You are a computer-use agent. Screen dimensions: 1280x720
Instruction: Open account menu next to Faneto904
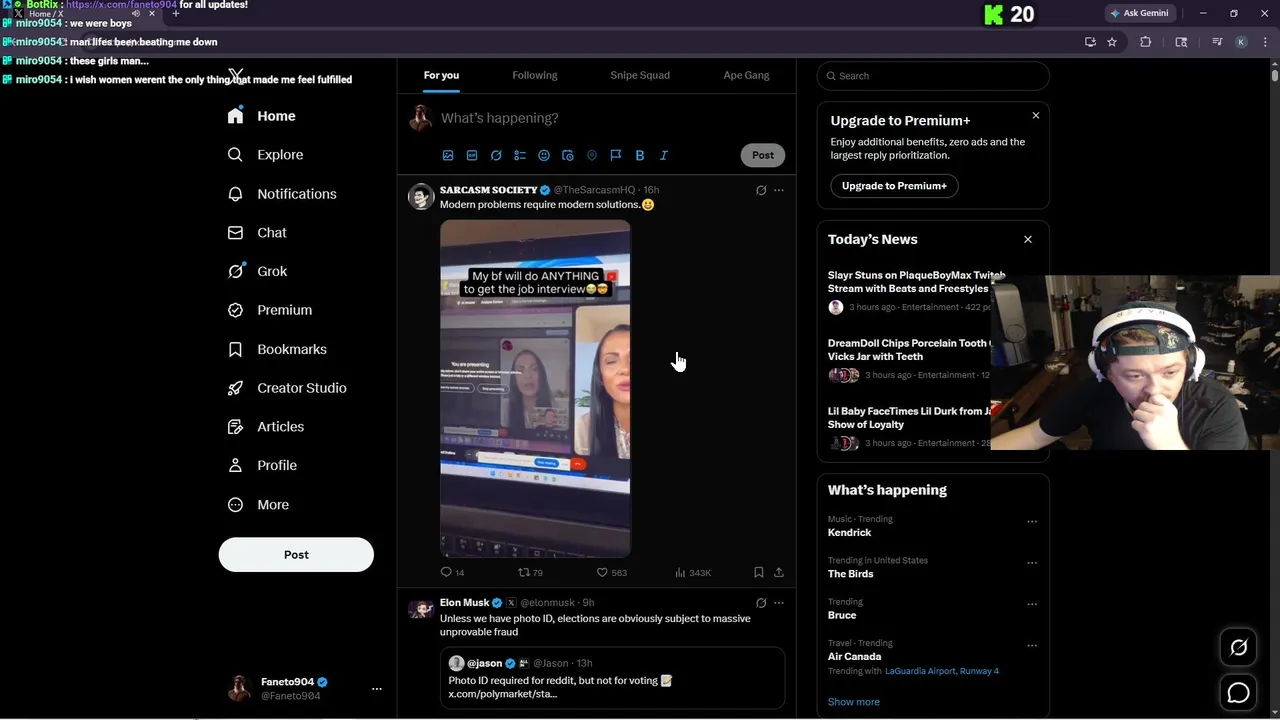(377, 689)
